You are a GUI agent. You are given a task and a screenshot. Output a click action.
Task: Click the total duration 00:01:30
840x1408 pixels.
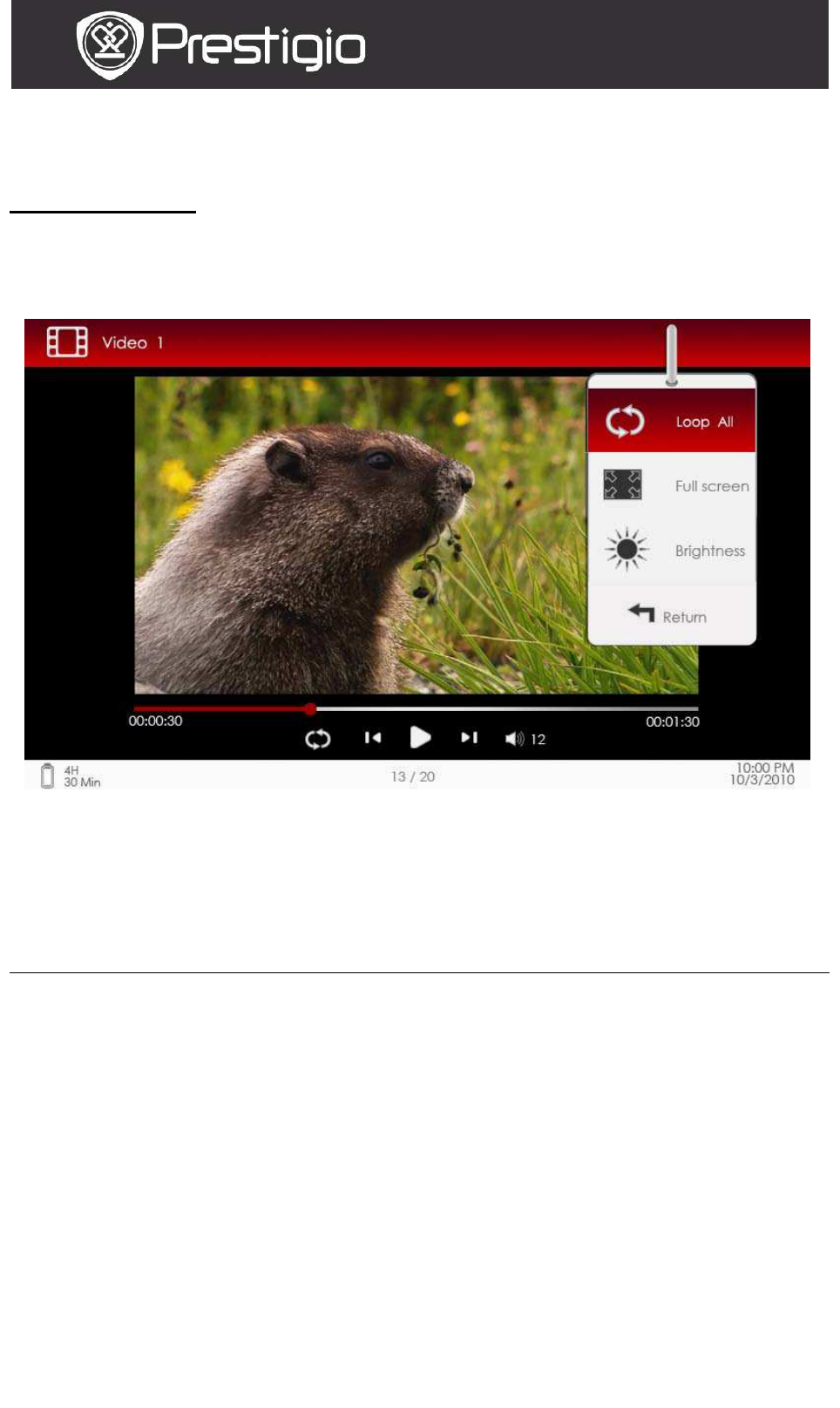(x=672, y=721)
